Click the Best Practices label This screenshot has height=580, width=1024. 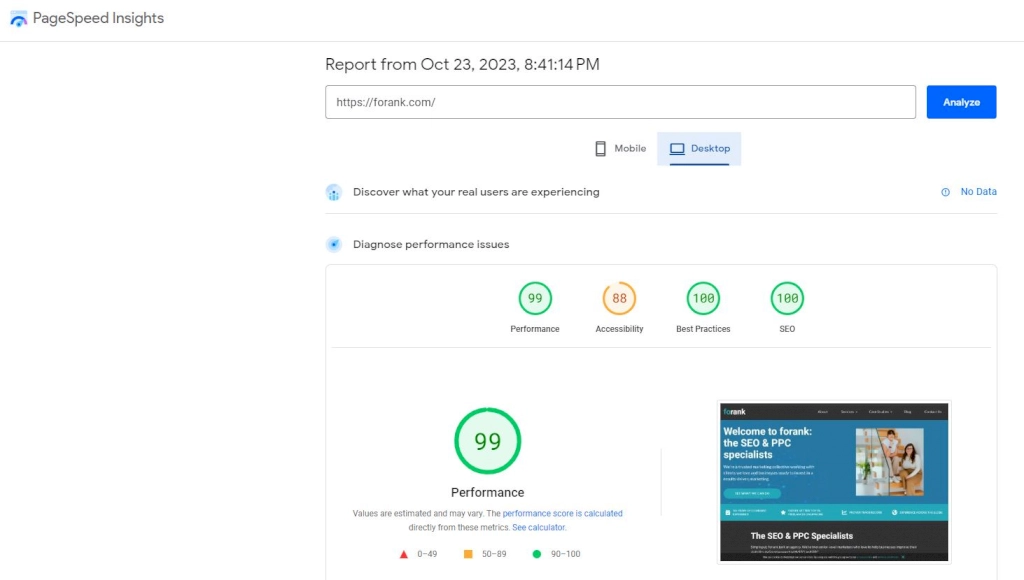coord(703,329)
